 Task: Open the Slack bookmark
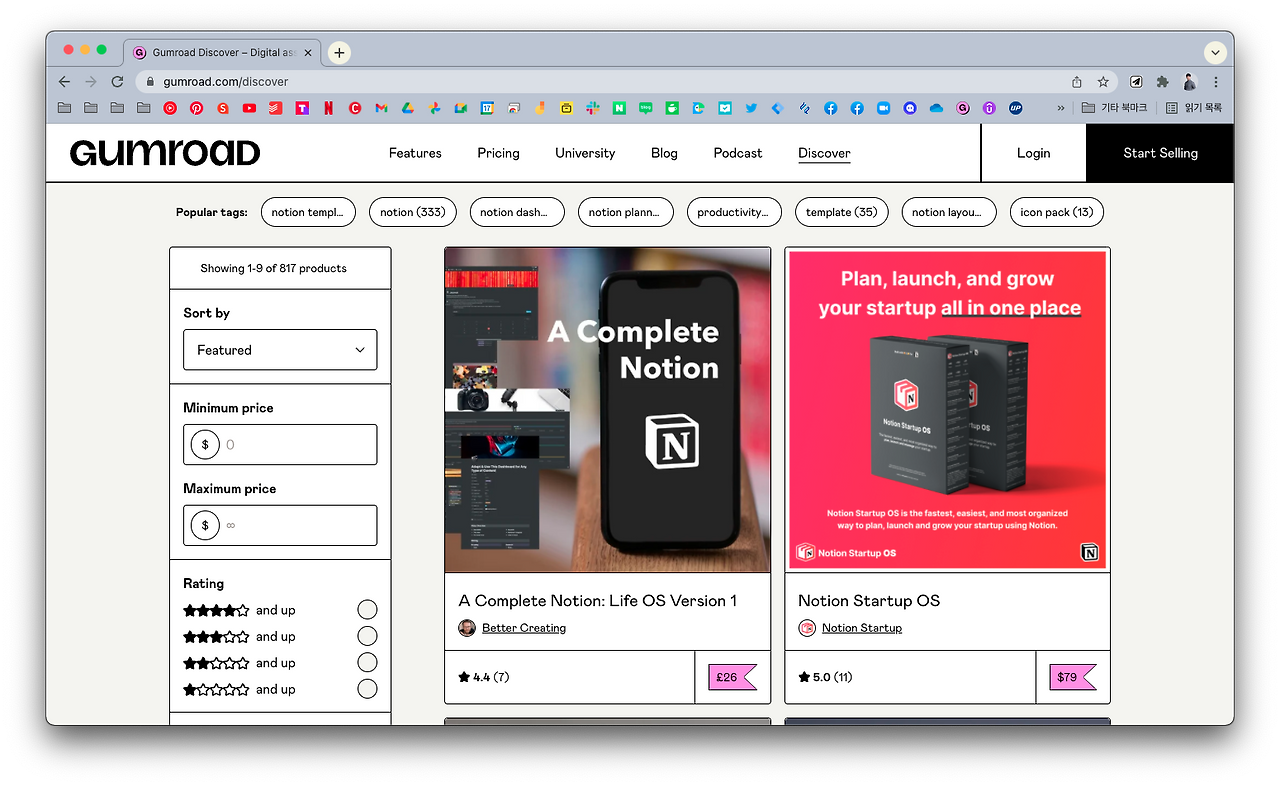click(593, 108)
